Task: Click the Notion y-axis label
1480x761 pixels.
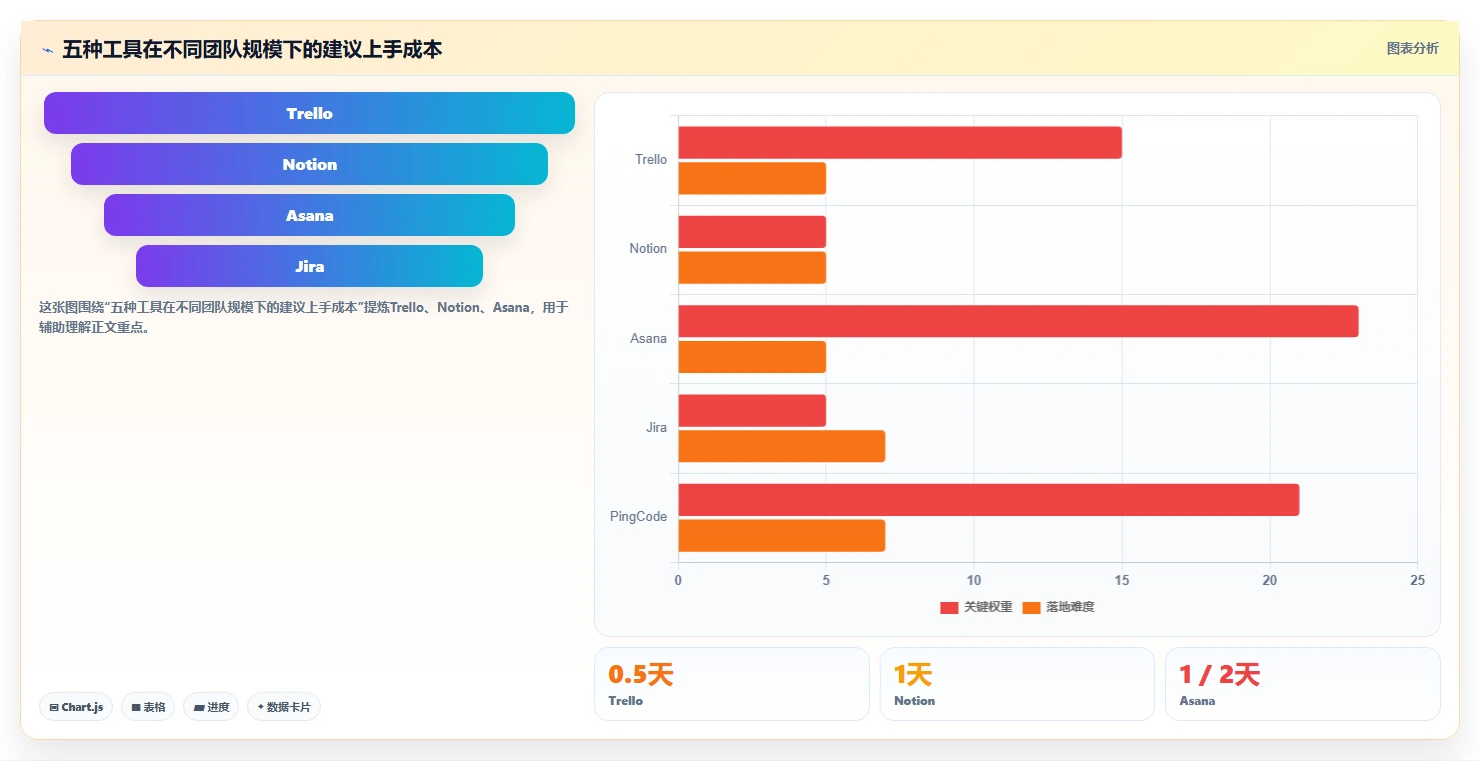Action: click(x=648, y=249)
